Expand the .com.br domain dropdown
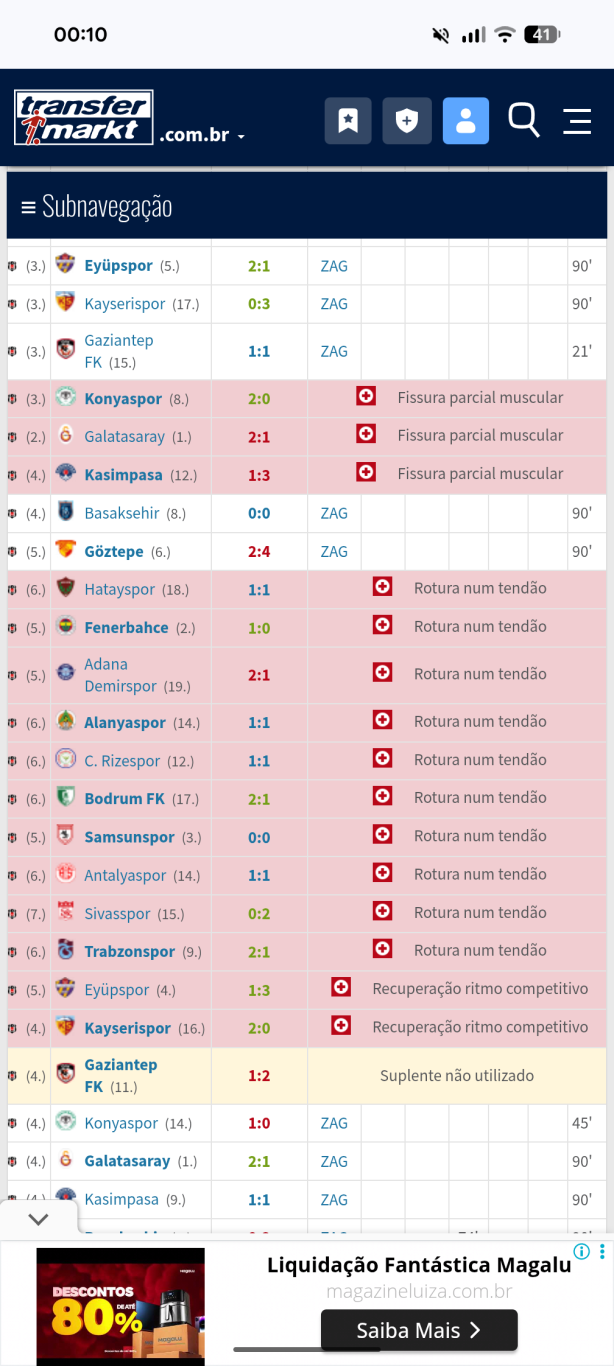614x1366 pixels. click(202, 135)
